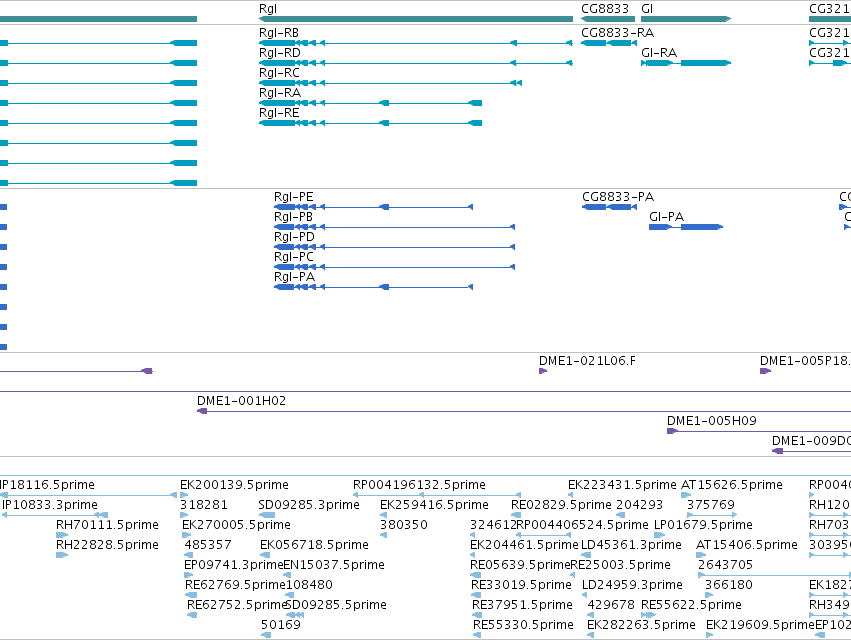The image size is (851, 640).
Task: Select the RE62769.5prime label
Action: [235, 585]
